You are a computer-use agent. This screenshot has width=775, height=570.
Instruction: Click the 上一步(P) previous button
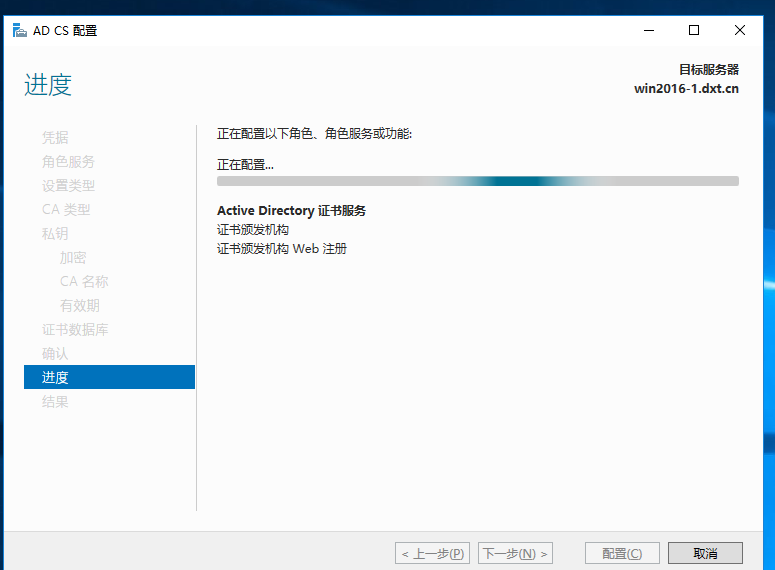(x=432, y=553)
